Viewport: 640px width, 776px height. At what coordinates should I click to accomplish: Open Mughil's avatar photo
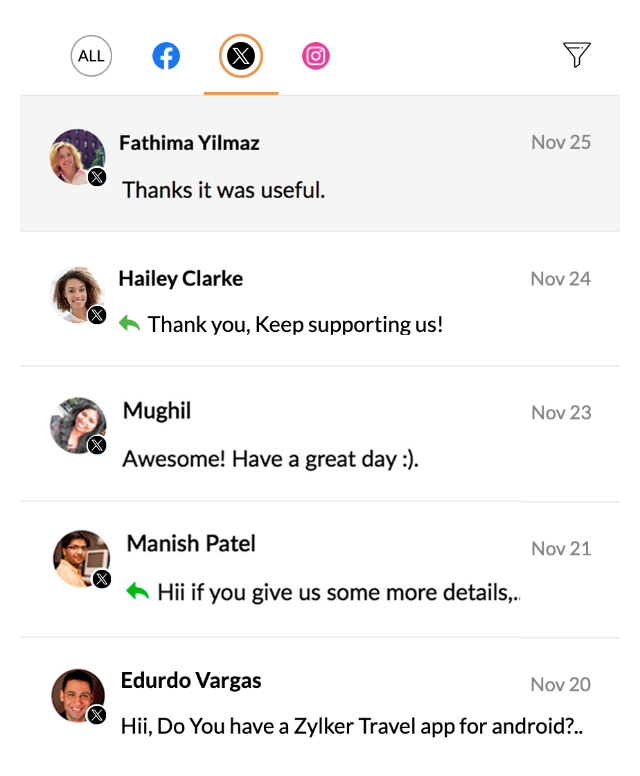tap(78, 425)
